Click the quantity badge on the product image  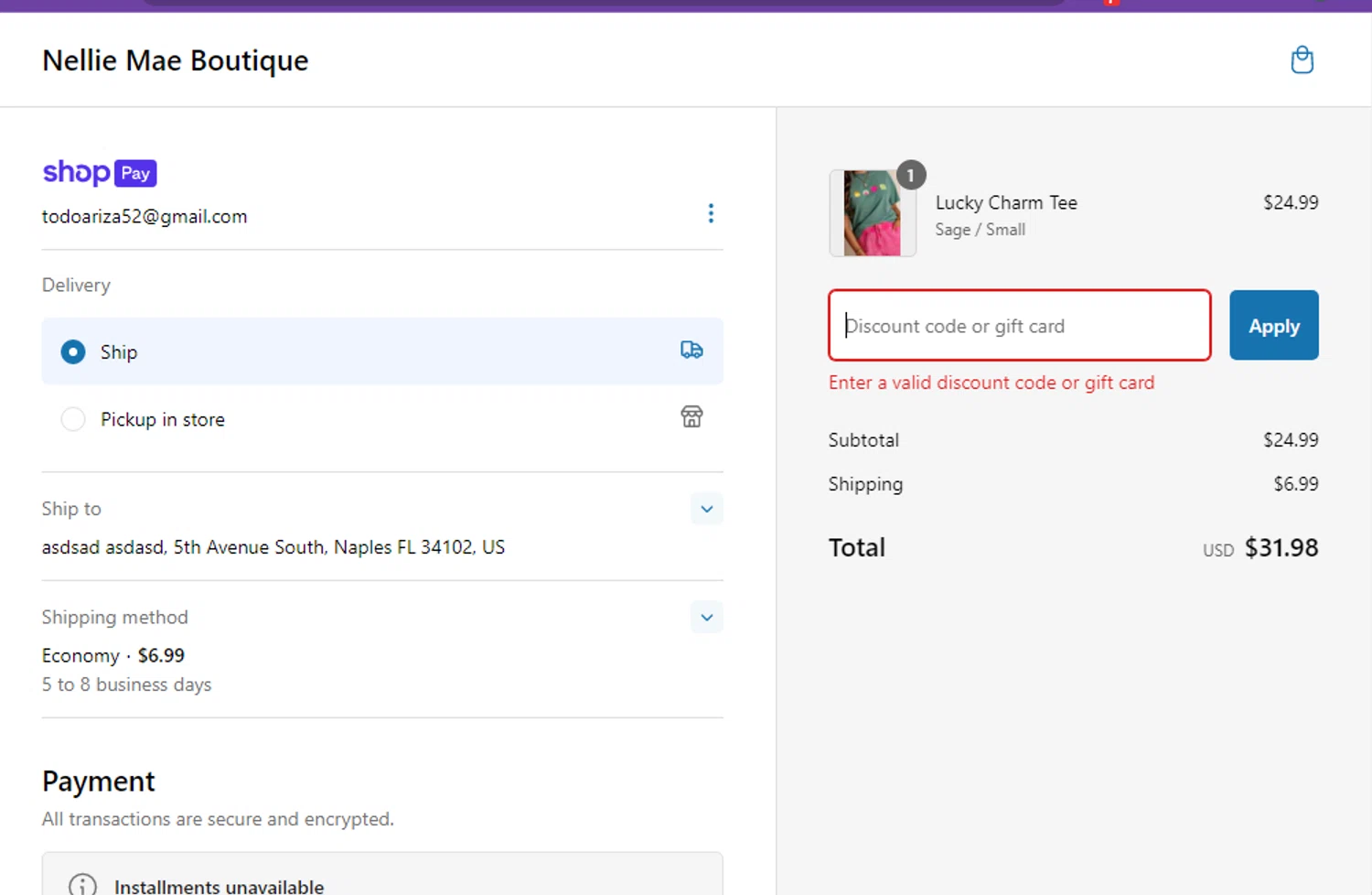coord(910,175)
